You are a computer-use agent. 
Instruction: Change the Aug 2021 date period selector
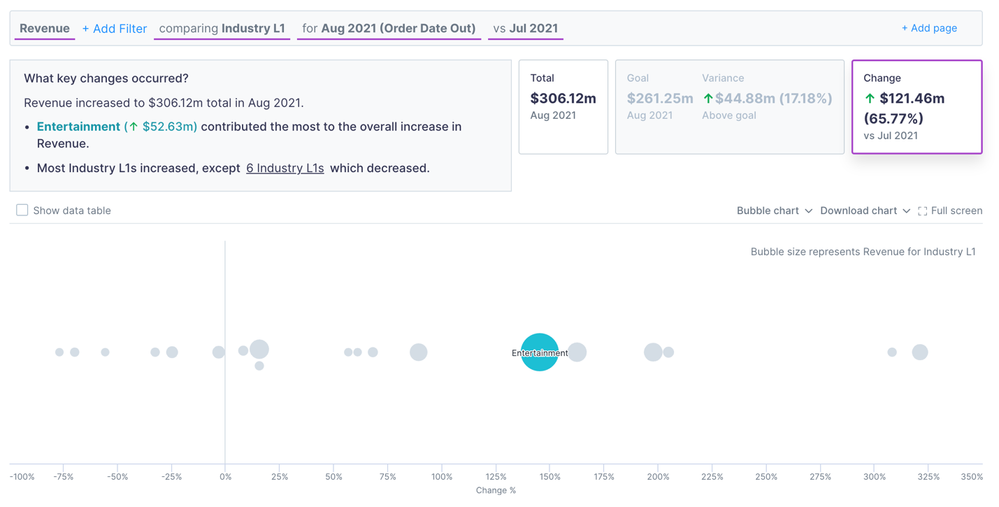(388, 28)
